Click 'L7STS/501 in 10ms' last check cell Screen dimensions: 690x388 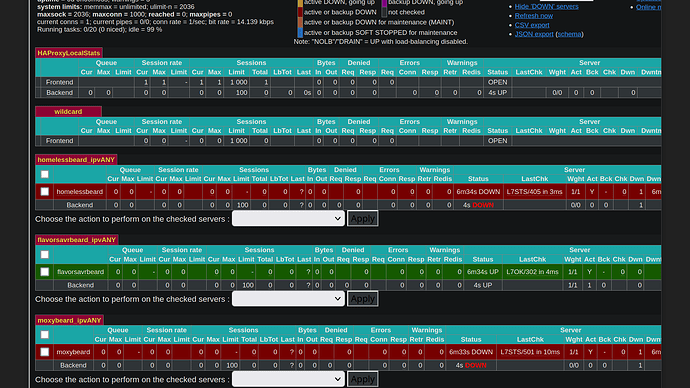(530, 352)
